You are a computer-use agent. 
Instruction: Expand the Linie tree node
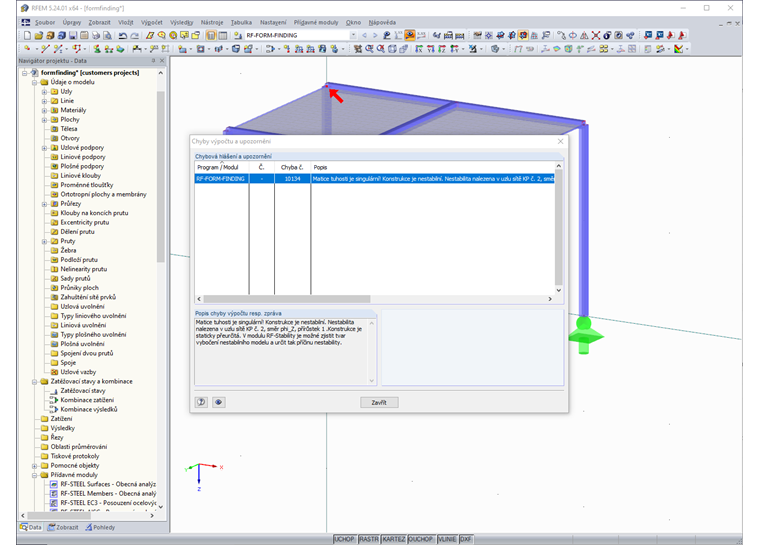(44, 101)
